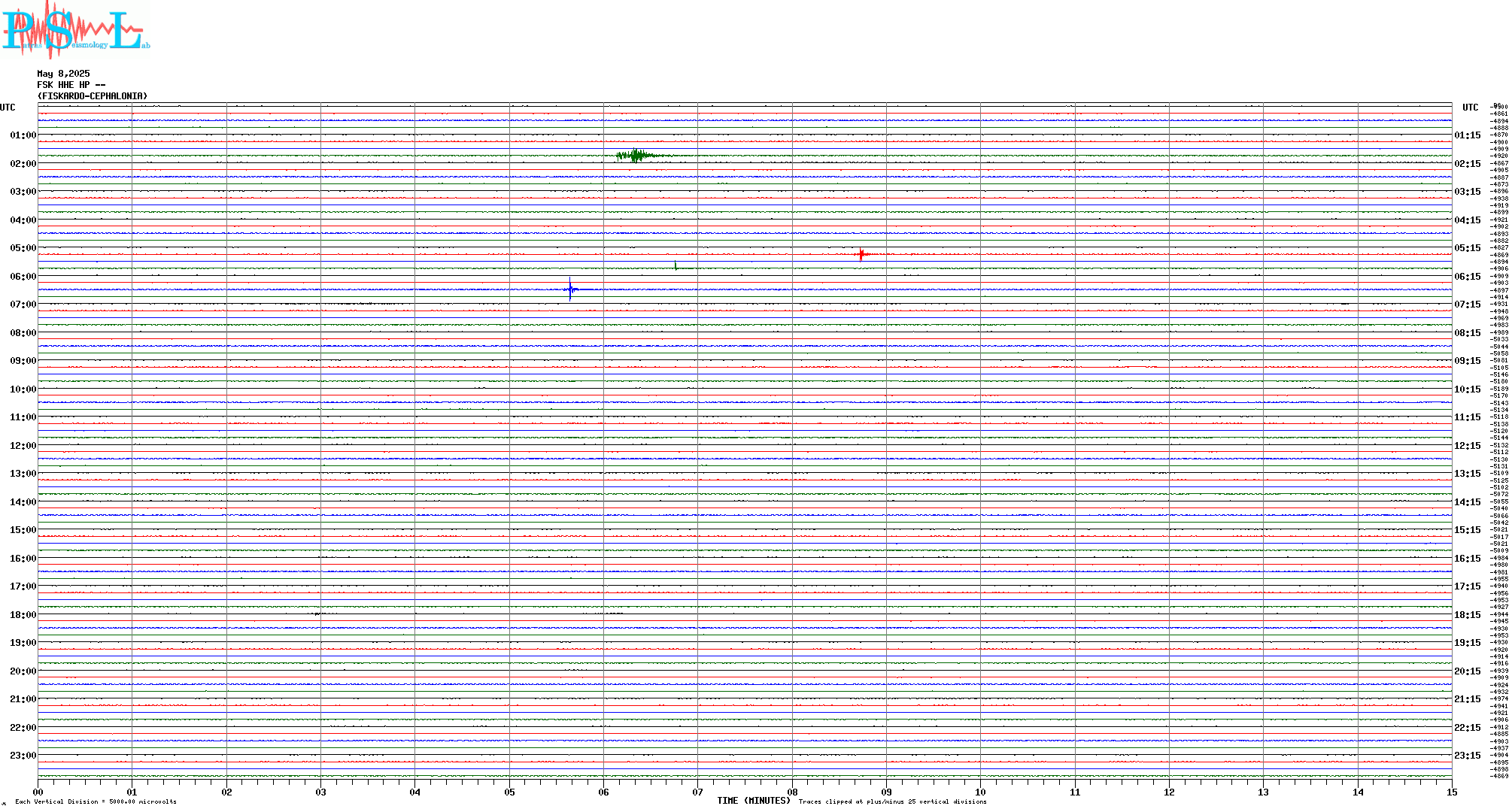Click the '22:00' hour label on left
The image size is (1512, 812).
tap(23, 728)
